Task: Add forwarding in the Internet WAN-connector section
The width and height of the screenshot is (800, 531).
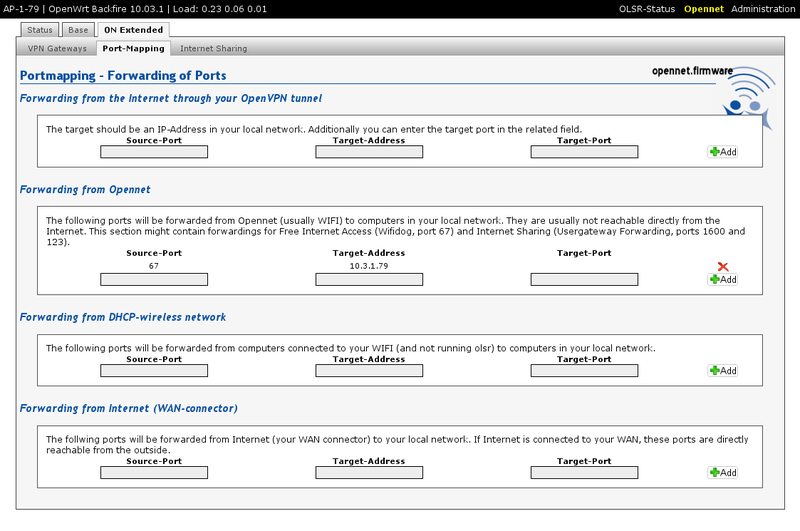Action: point(722,472)
